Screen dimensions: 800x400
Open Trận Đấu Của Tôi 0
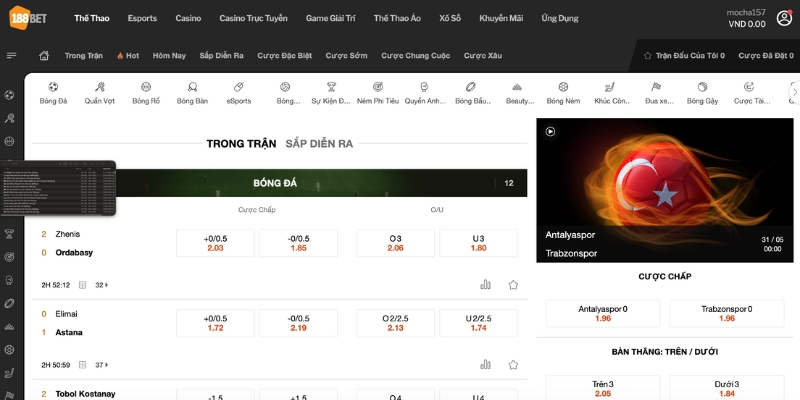(684, 56)
